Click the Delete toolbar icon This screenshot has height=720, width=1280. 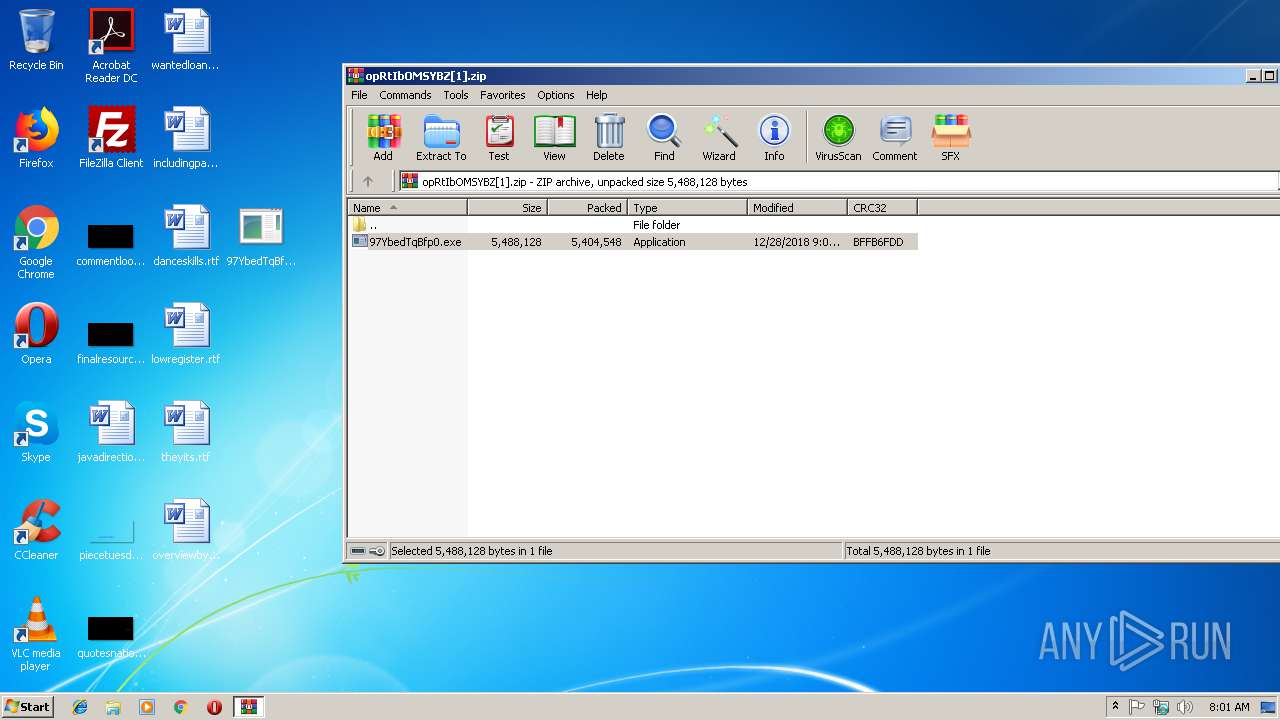pyautogui.click(x=608, y=138)
